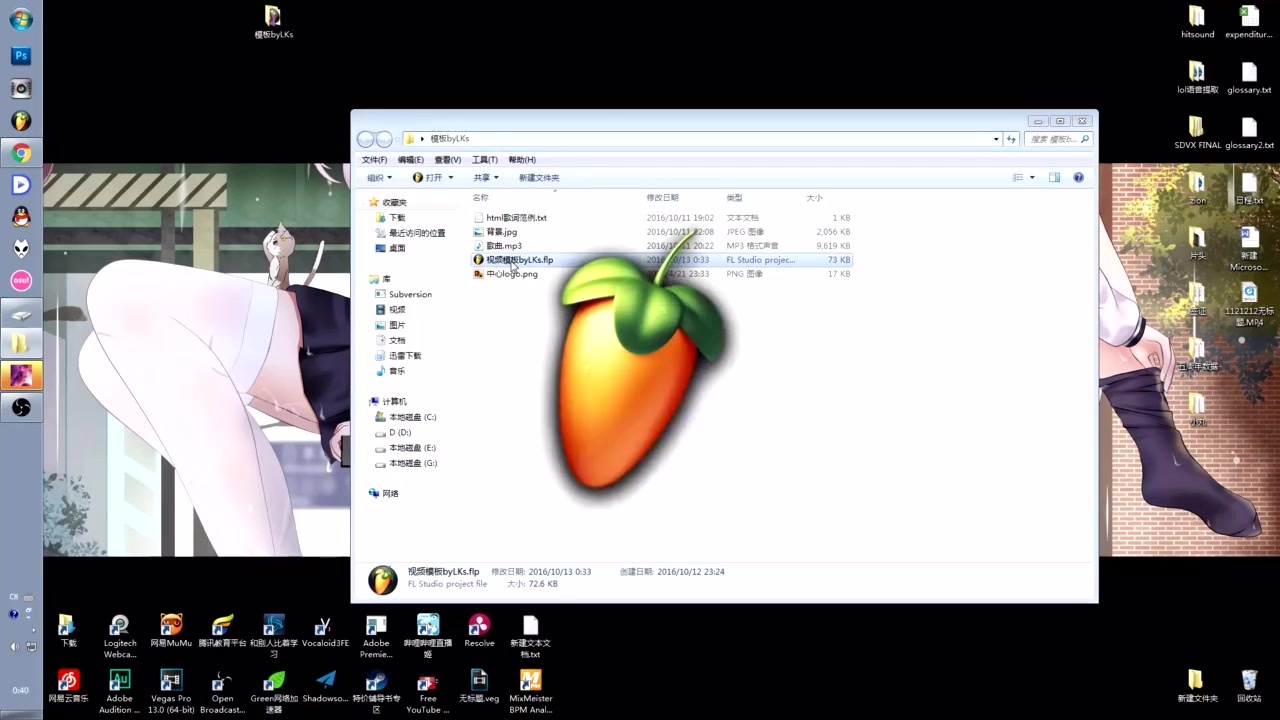This screenshot has height=720, width=1280.
Task: Open 工具(T) menu
Action: coord(484,160)
